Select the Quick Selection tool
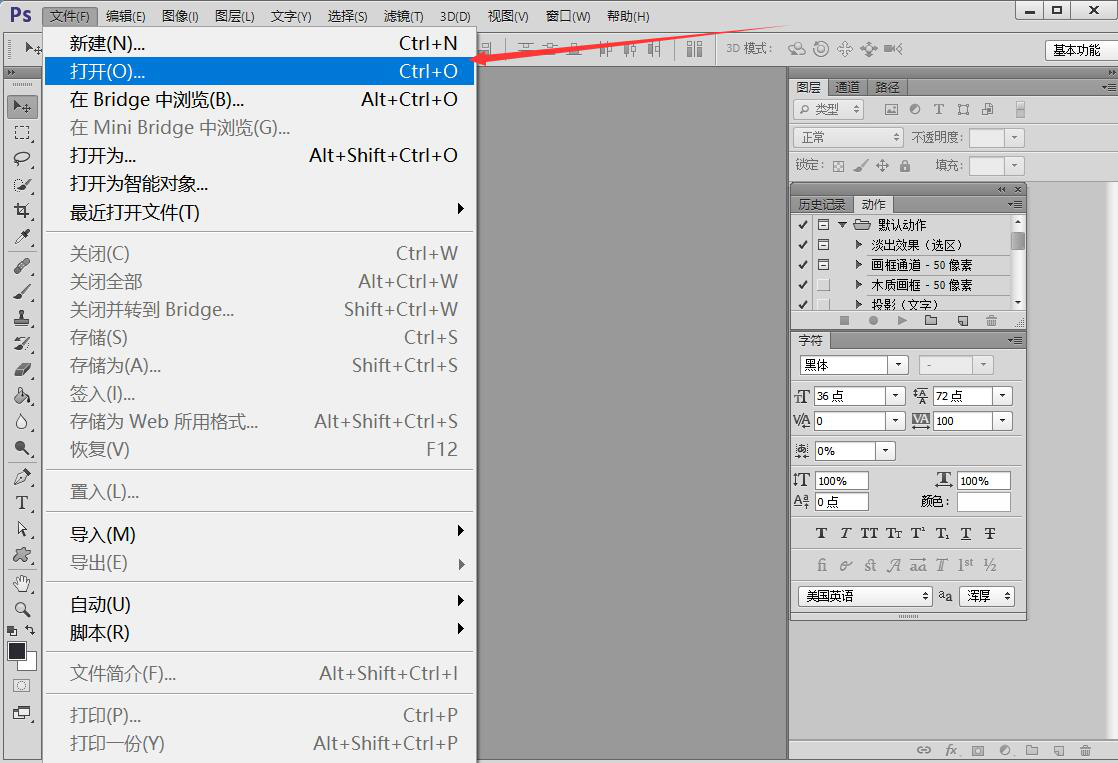Image resolution: width=1118 pixels, height=763 pixels. click(22, 185)
